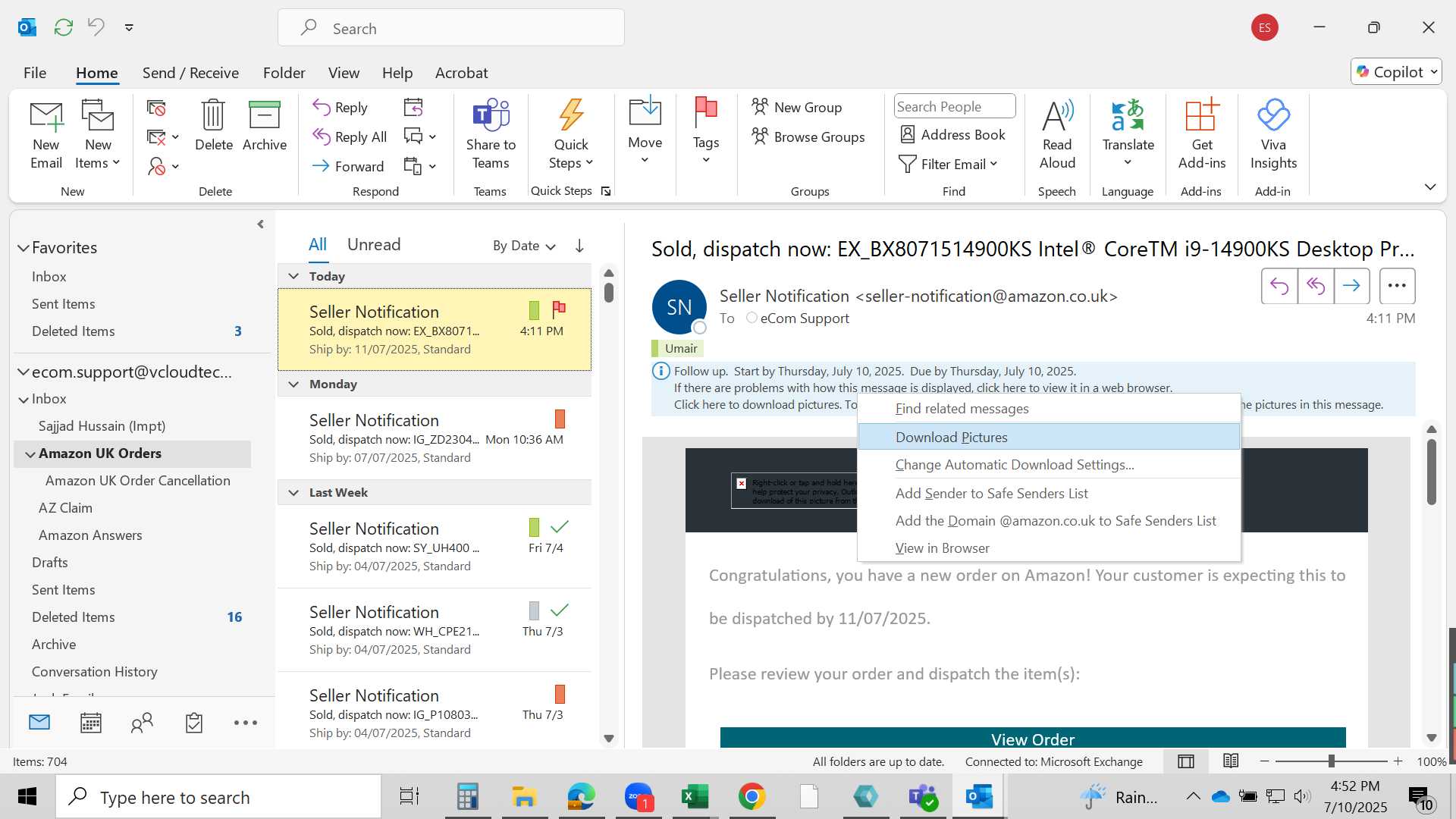Choose Find related messages
The width and height of the screenshot is (1456, 819).
(1049, 409)
